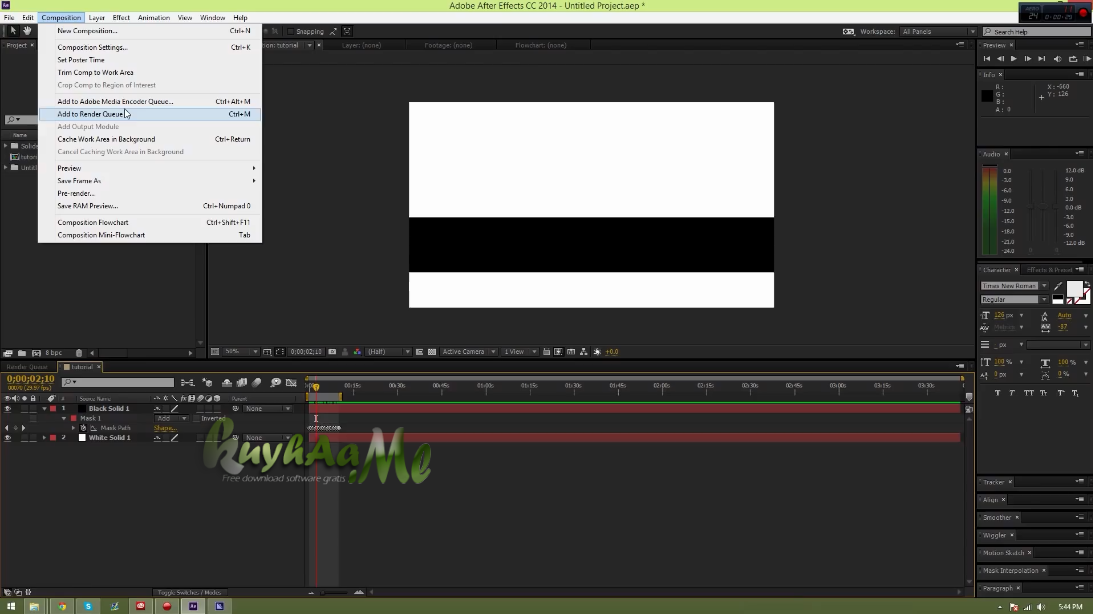The height and width of the screenshot is (614, 1093).
Task: Toggle the Mask Path stopwatch
Action: coord(83,428)
